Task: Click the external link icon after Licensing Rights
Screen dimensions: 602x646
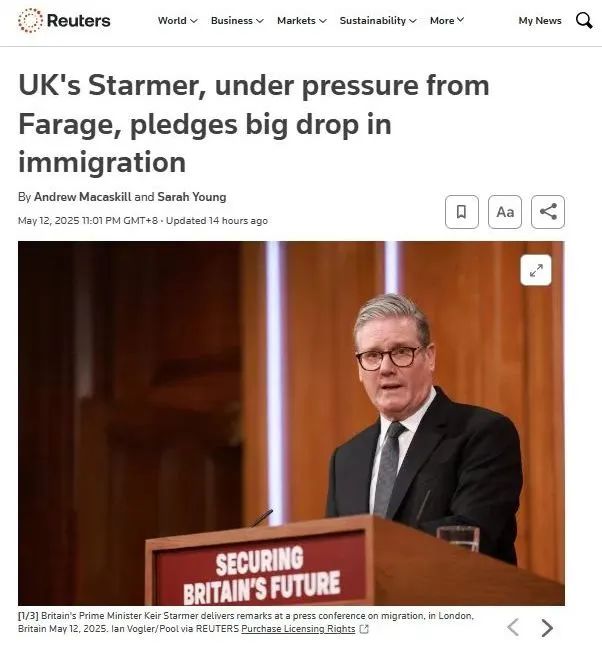Action: click(x=364, y=629)
